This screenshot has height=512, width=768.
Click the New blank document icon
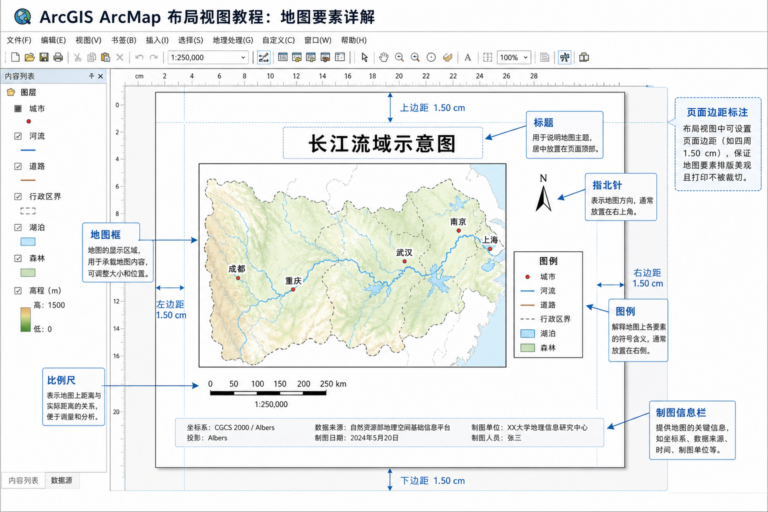(x=15, y=57)
